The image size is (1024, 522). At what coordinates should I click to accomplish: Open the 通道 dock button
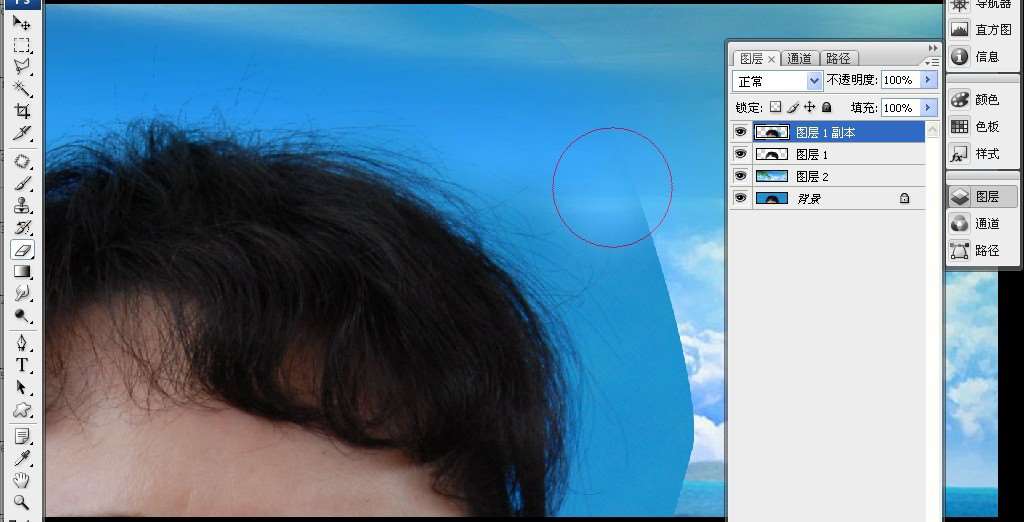pyautogui.click(x=982, y=223)
